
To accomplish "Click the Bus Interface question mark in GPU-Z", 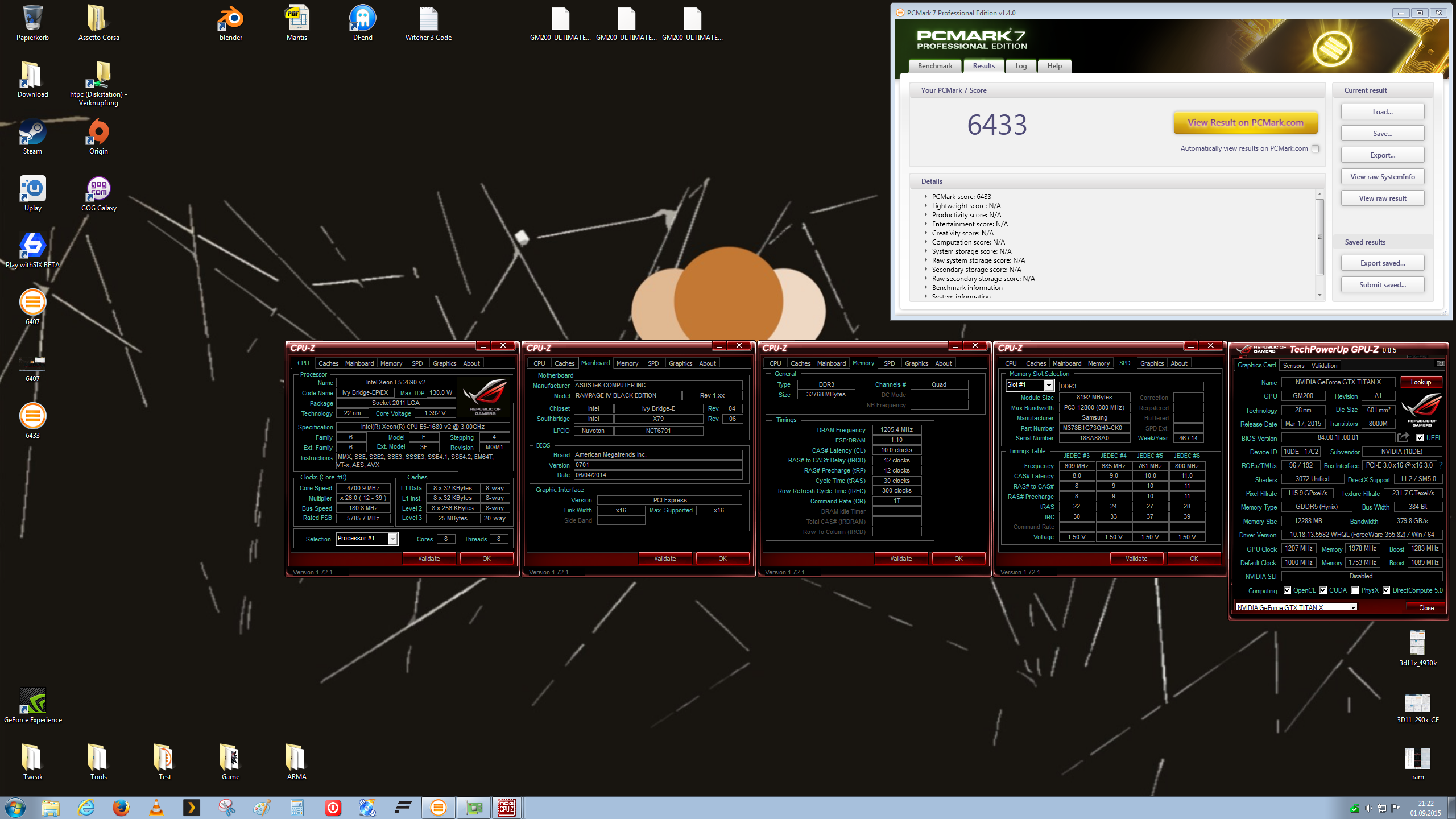I will [1441, 465].
